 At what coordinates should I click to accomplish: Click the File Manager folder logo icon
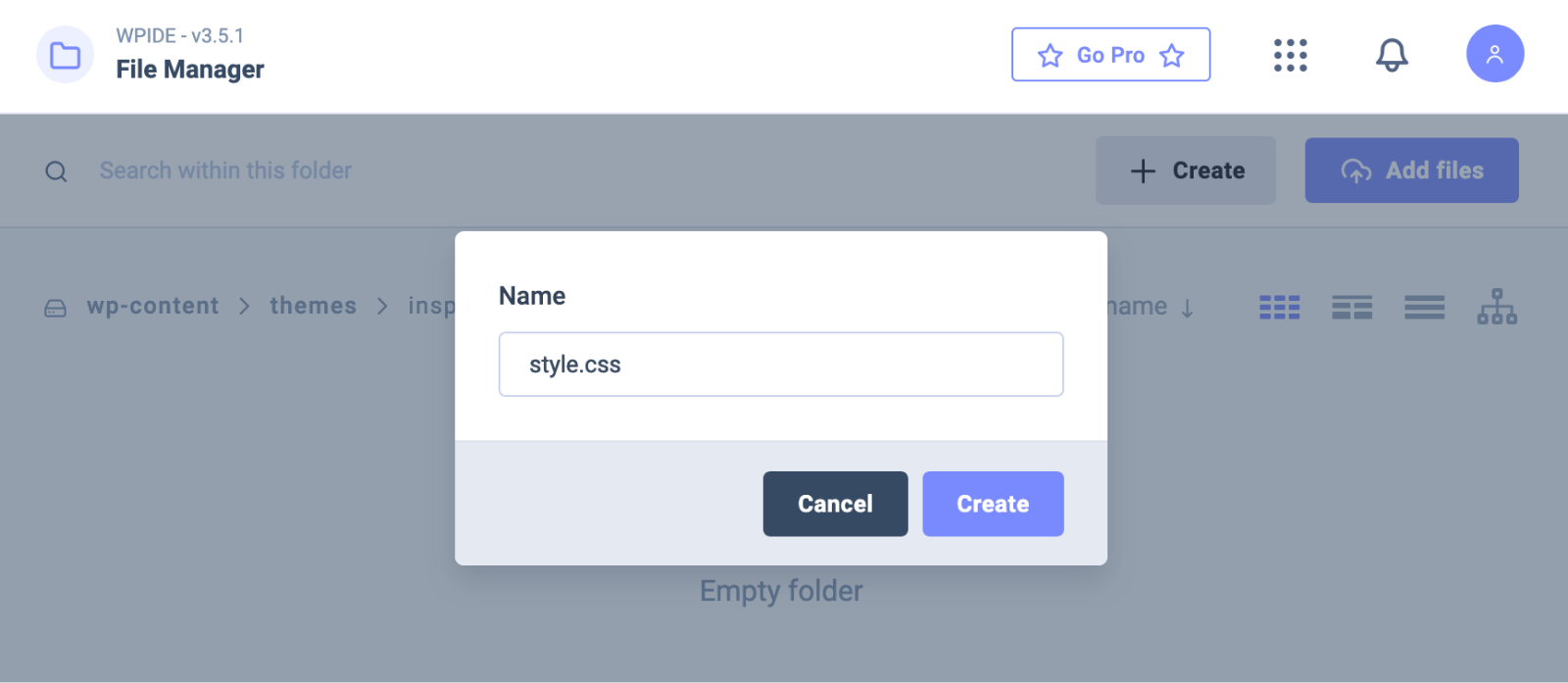[65, 55]
